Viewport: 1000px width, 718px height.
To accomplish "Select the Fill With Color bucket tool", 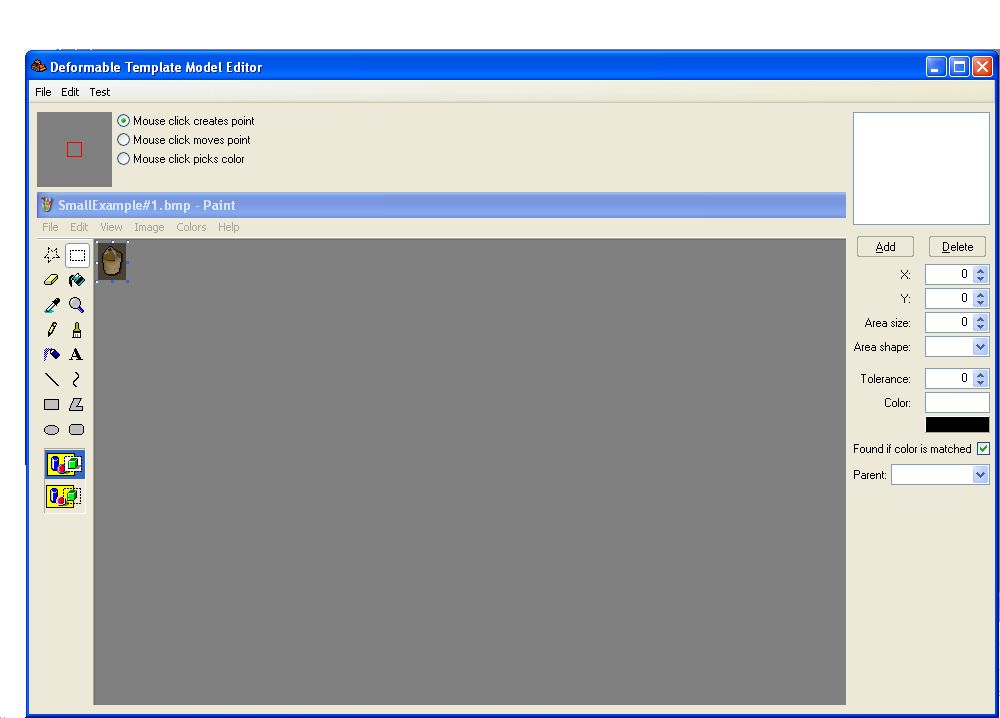I will pyautogui.click(x=76, y=280).
